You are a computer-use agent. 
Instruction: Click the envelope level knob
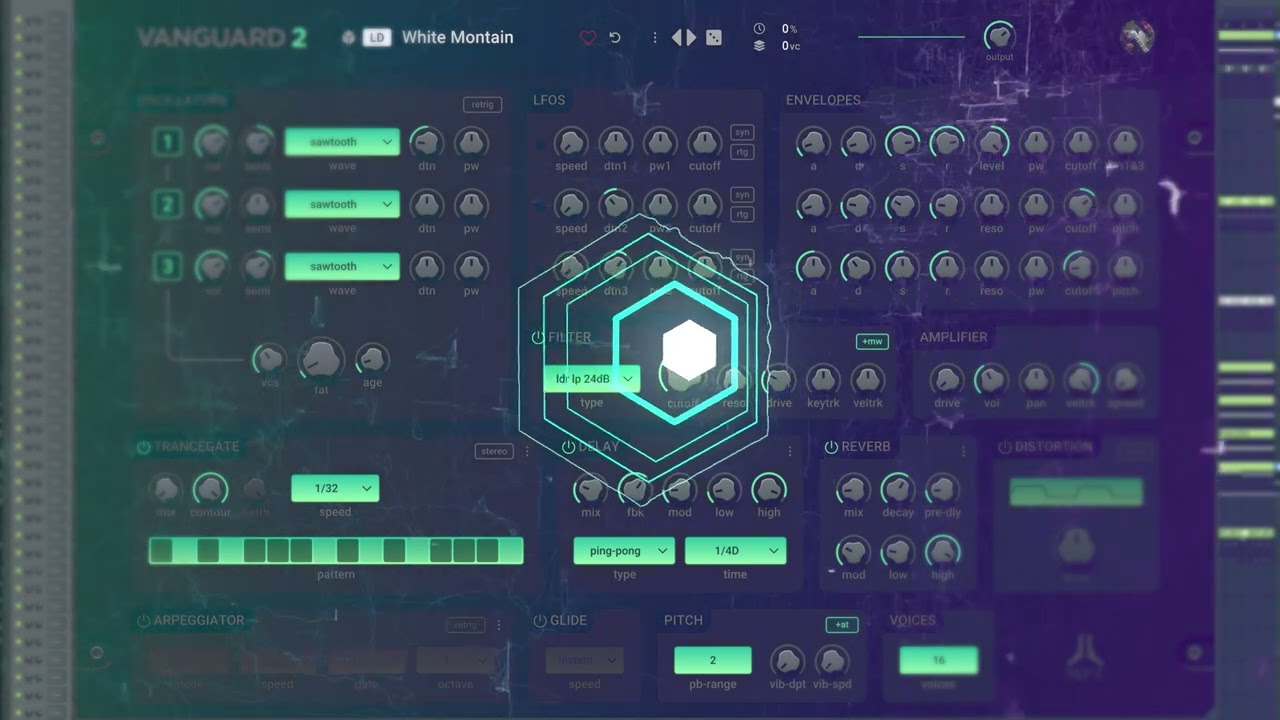click(x=991, y=142)
